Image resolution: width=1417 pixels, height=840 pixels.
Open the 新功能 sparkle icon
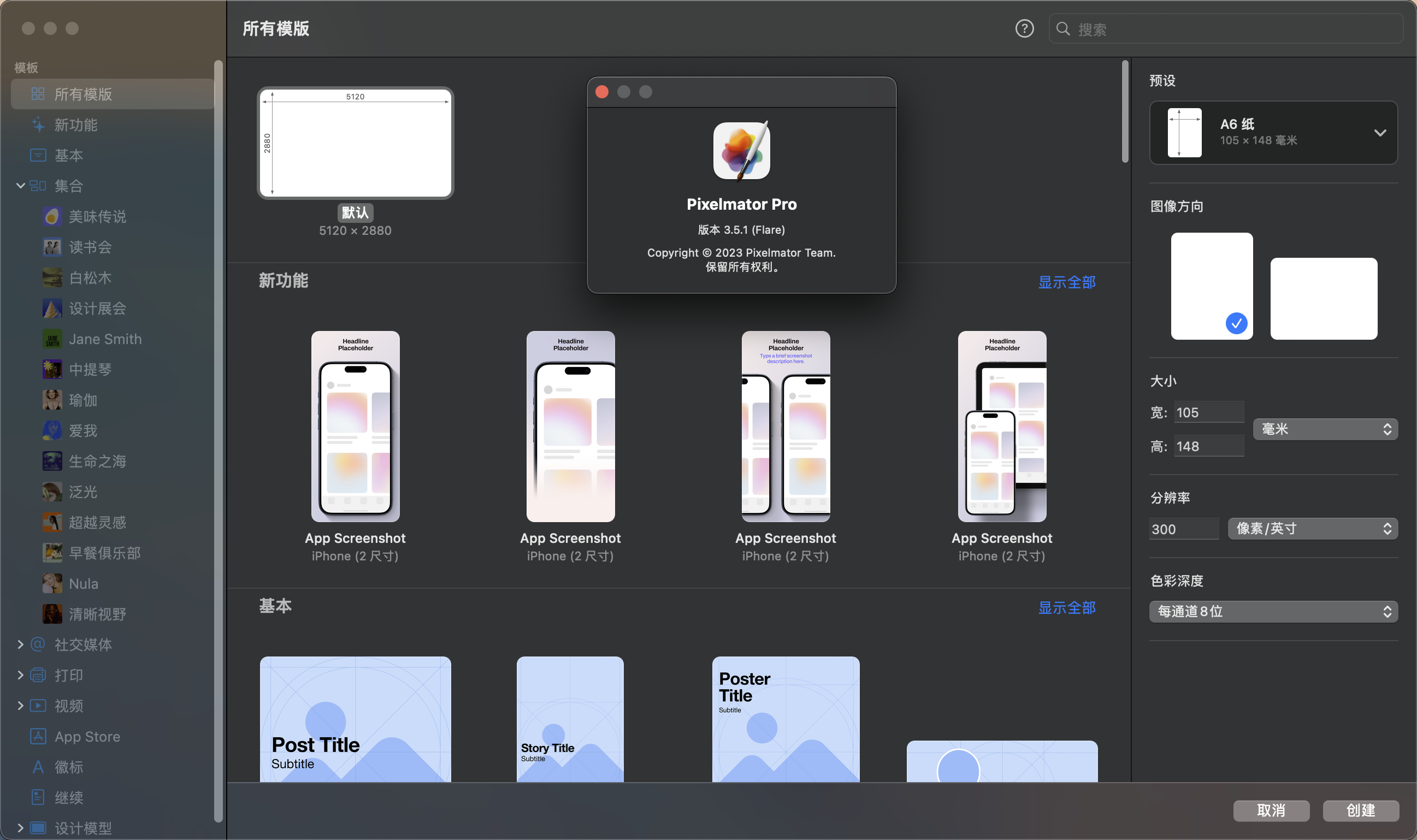pos(38,125)
